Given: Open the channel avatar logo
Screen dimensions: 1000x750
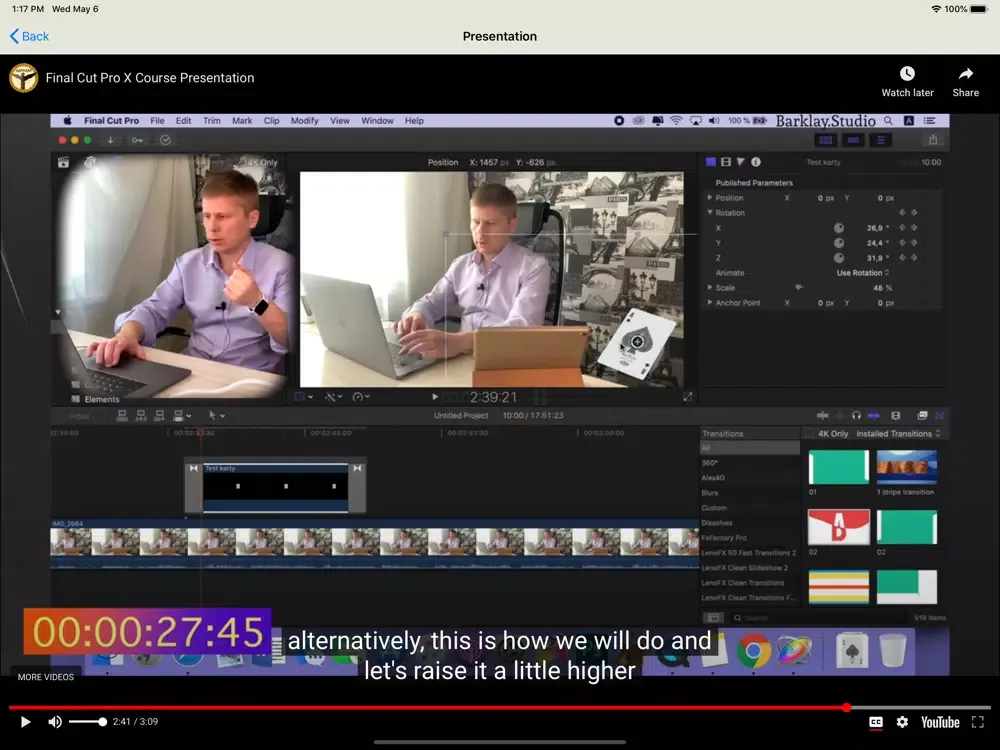Looking at the screenshot, I should 24,78.
